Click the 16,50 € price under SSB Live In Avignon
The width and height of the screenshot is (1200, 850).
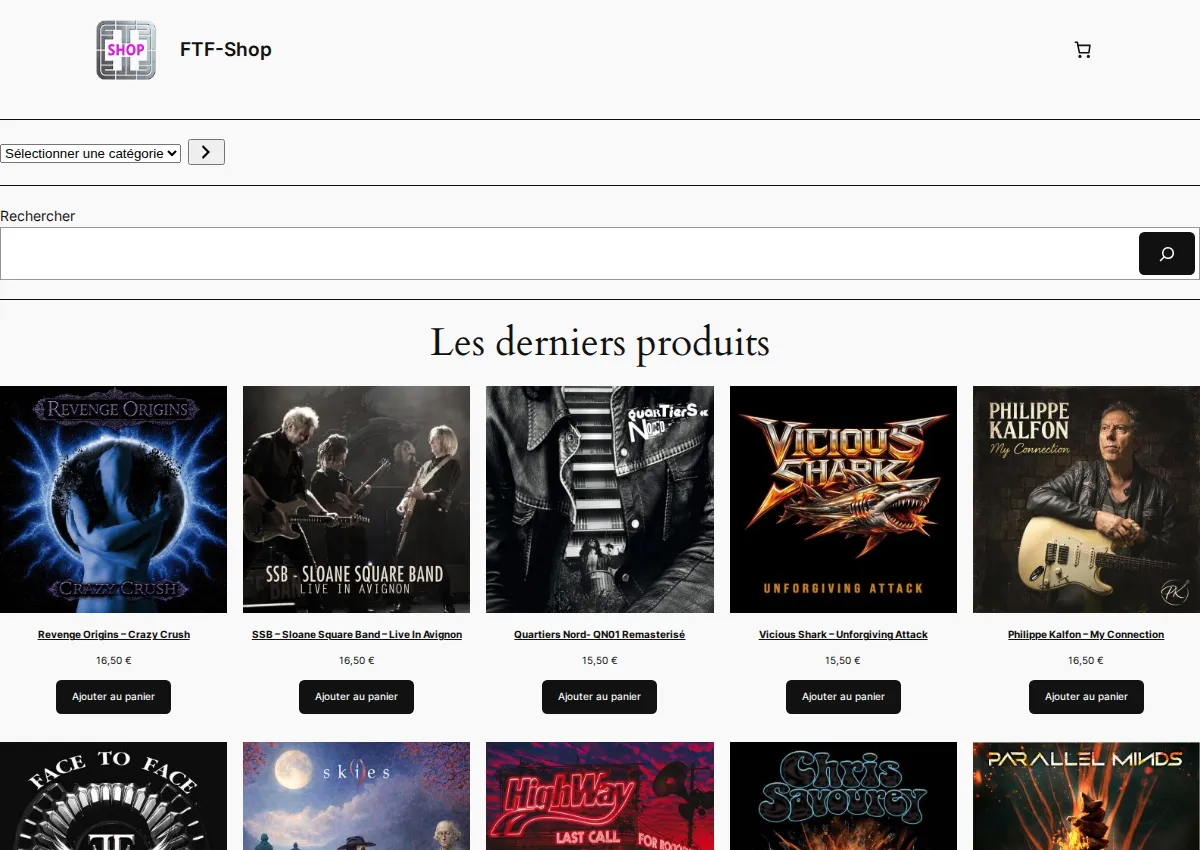pos(357,661)
